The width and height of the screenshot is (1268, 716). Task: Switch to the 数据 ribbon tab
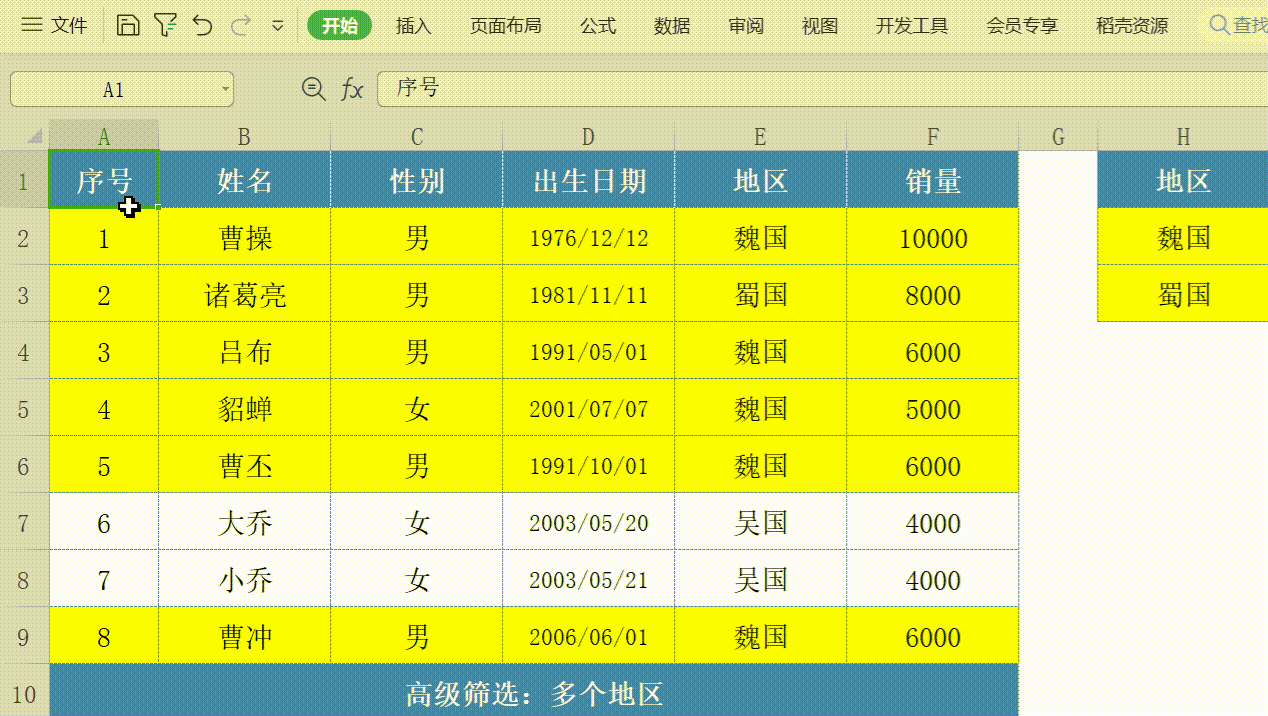click(671, 25)
